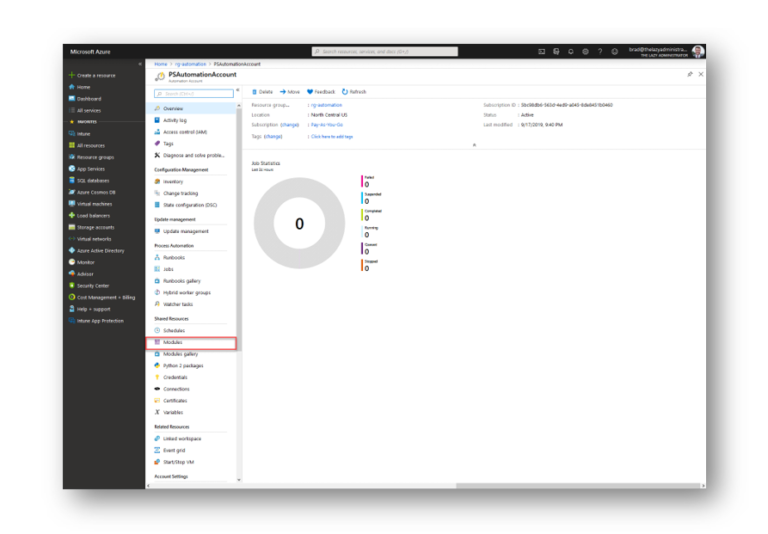Click the Security Center shield icon
768x534 pixels.
point(72,286)
